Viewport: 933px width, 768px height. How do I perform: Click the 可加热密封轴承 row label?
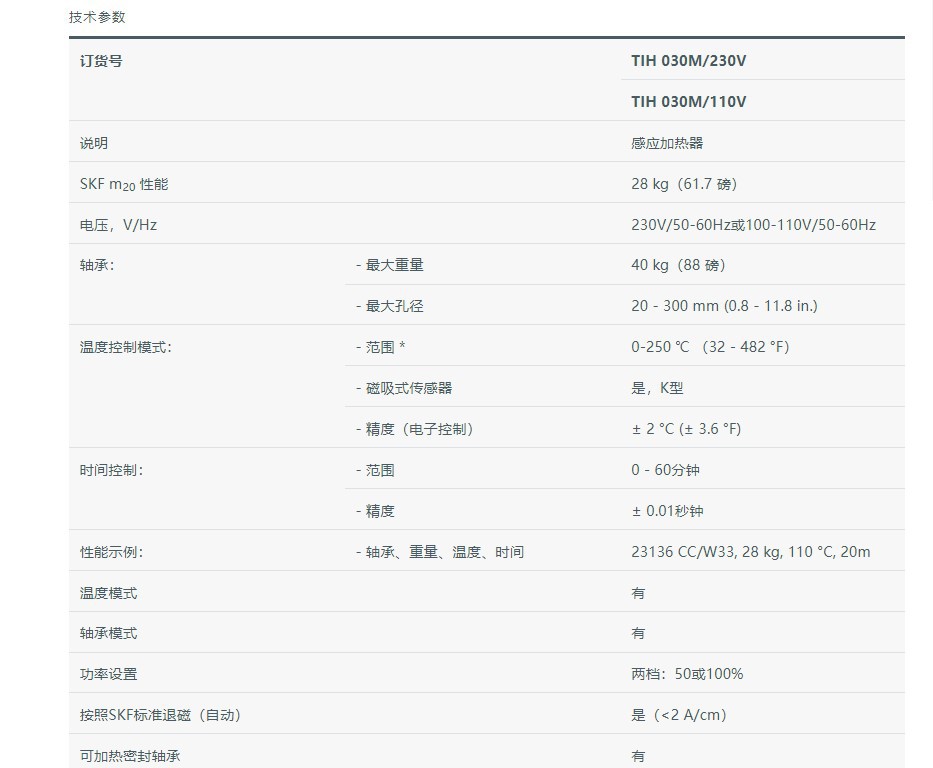tap(130, 756)
